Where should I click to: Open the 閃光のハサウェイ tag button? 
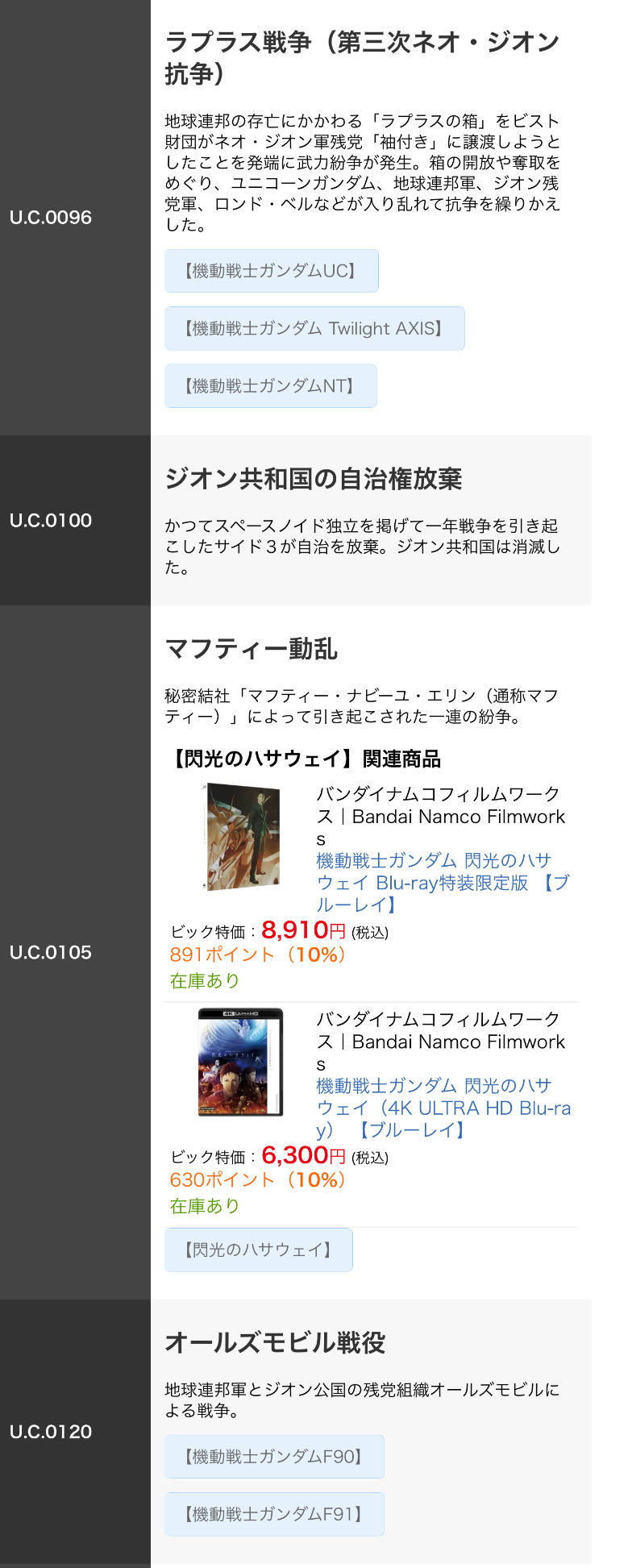click(259, 1250)
